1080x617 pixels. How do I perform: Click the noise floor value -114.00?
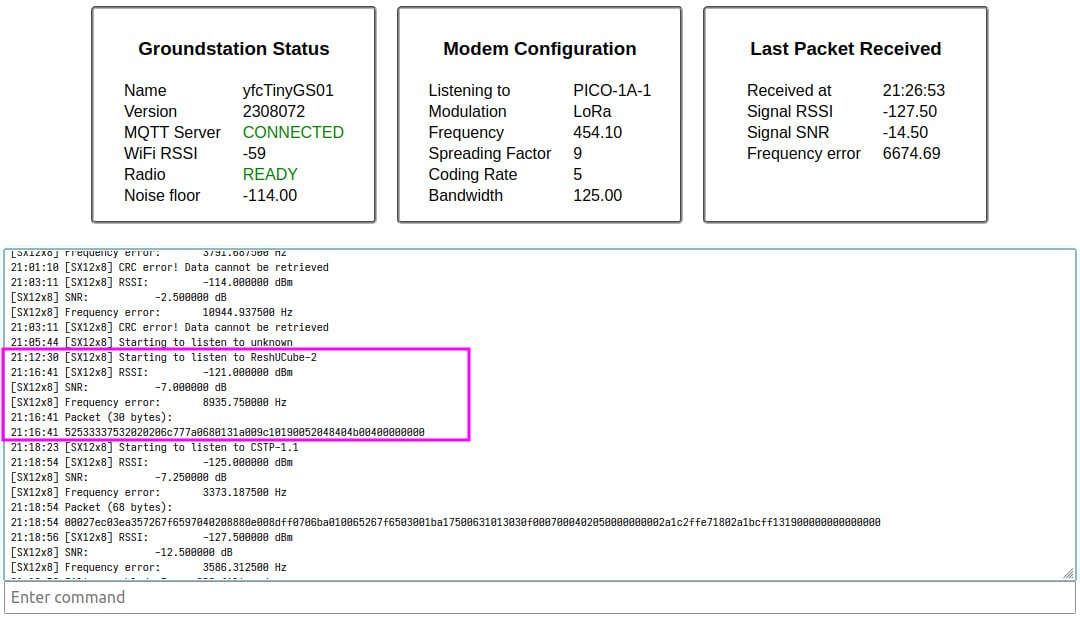click(x=269, y=195)
